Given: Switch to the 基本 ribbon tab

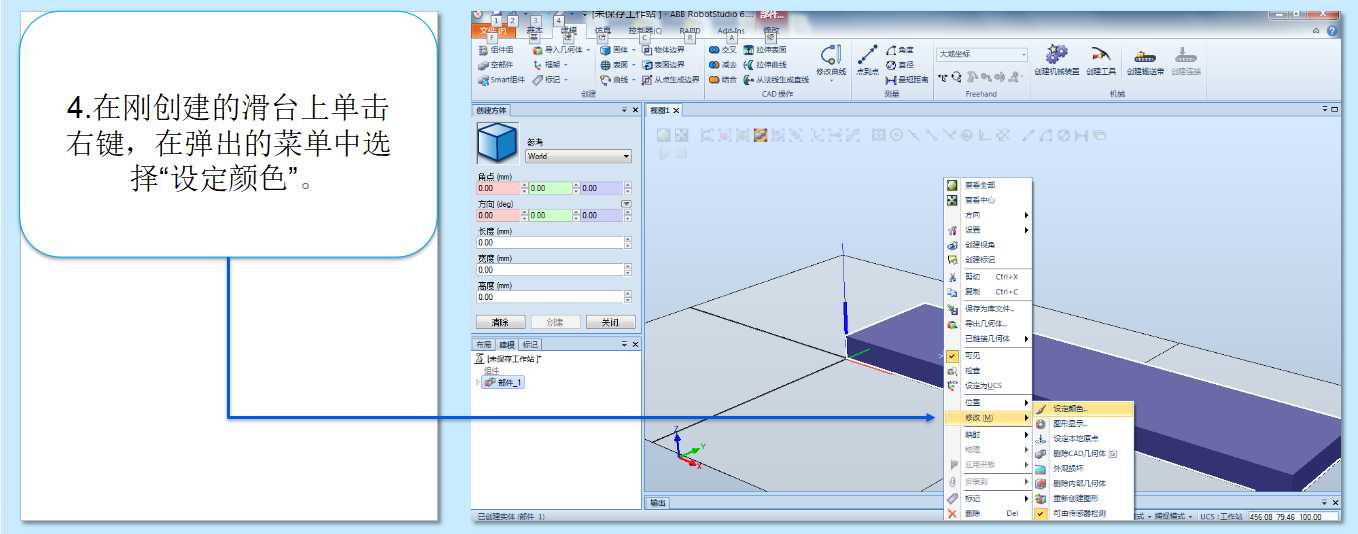Looking at the screenshot, I should point(535,31).
